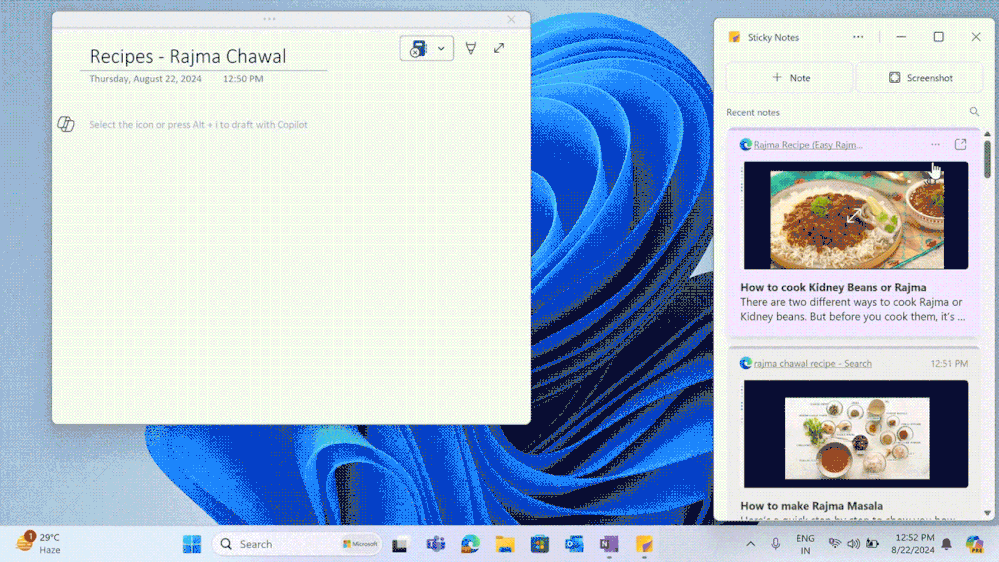Open the Rajma Recipe (Easy Rajm... source link
This screenshot has width=999, height=562.
pyautogui.click(x=808, y=145)
